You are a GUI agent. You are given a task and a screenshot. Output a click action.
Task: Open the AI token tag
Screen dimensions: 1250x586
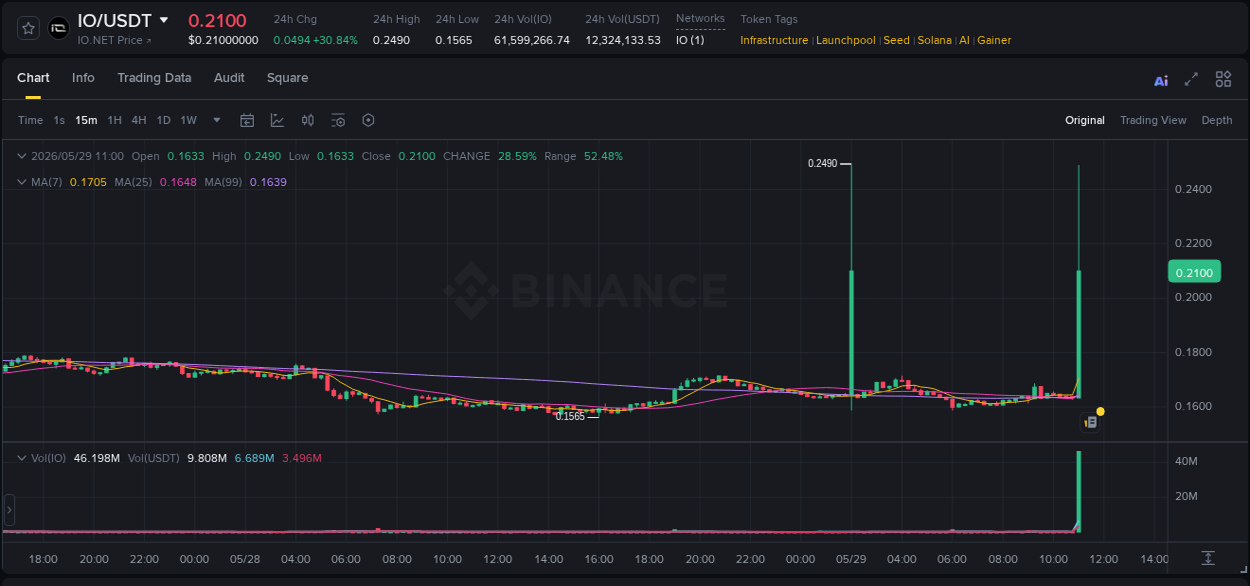coord(964,40)
